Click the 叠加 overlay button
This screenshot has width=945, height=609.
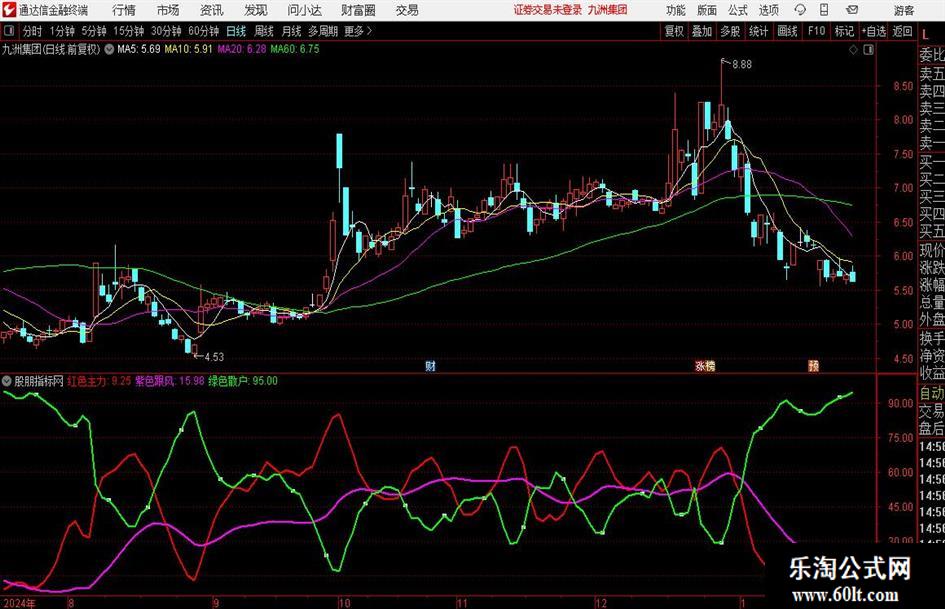(x=702, y=31)
